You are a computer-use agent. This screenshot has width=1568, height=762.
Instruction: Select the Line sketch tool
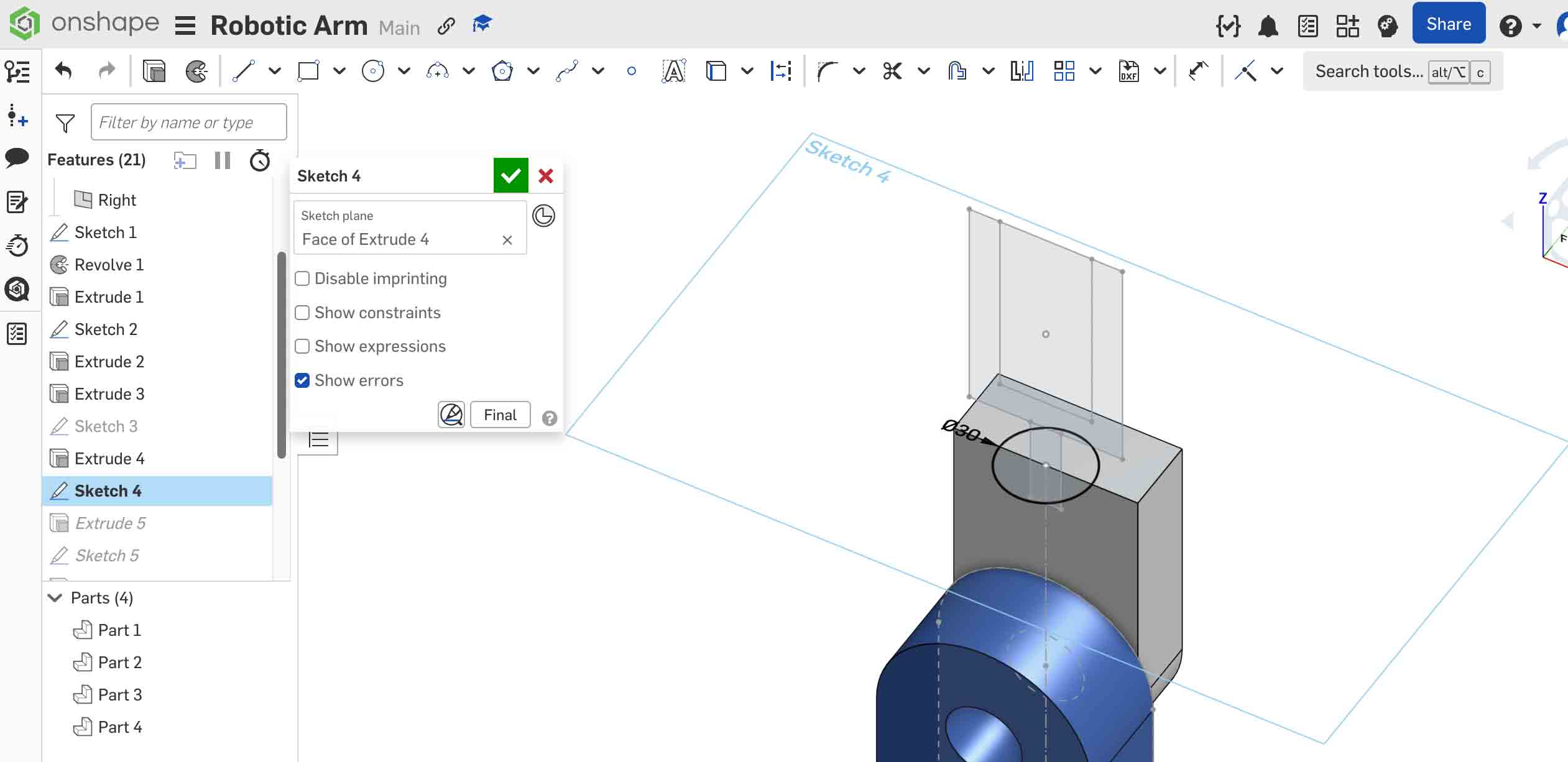[242, 70]
